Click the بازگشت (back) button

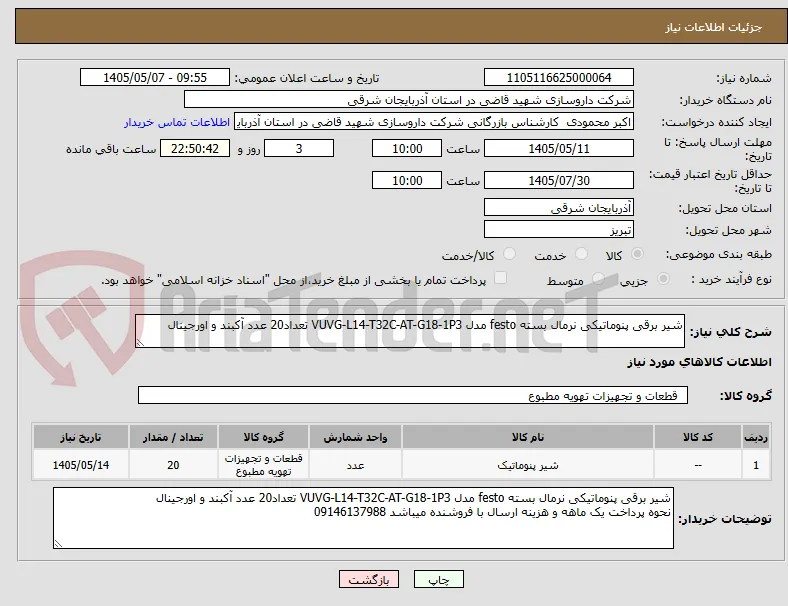pos(369,579)
